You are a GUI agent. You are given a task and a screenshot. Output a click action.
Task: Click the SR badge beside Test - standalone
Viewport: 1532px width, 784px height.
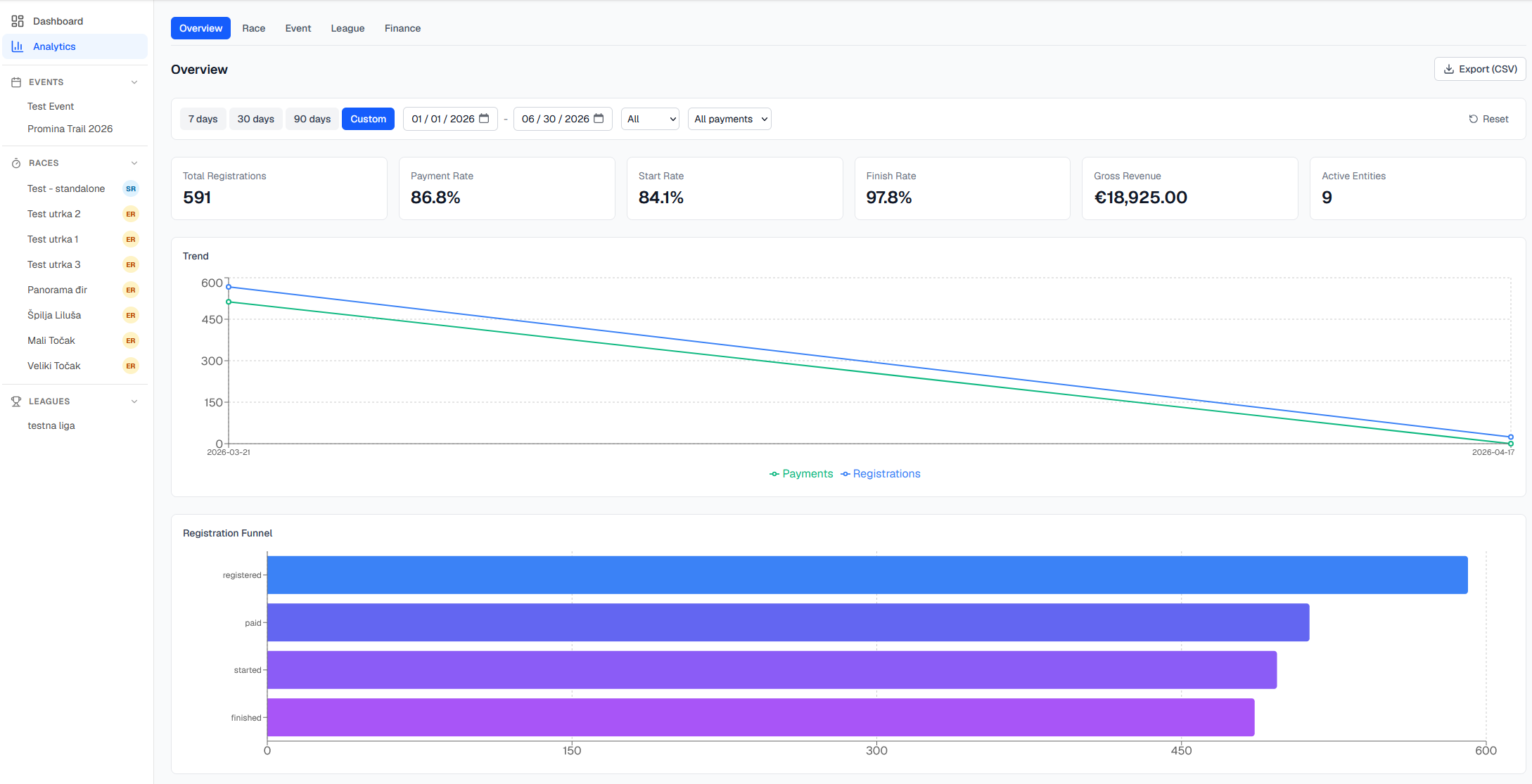131,188
